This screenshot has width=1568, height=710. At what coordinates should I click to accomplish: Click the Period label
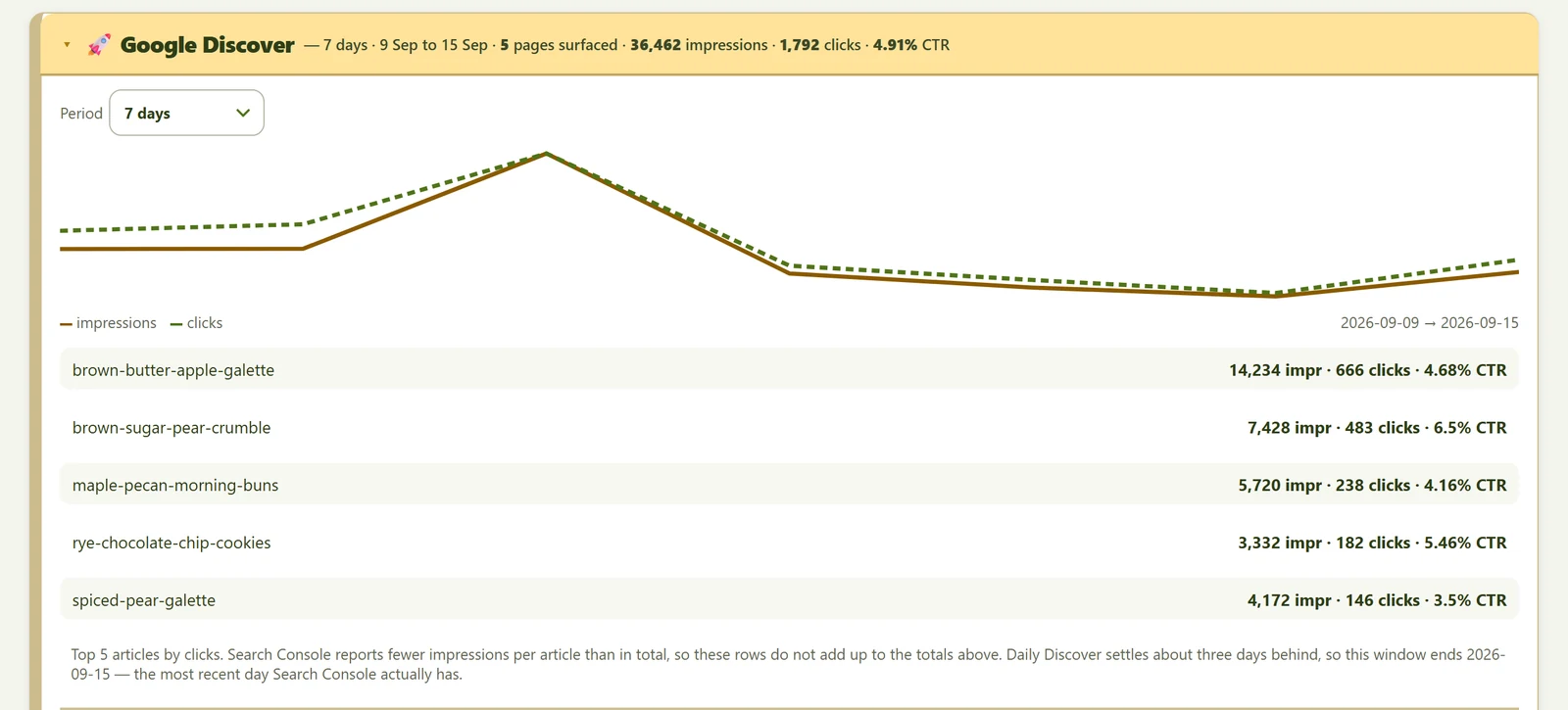coord(81,114)
